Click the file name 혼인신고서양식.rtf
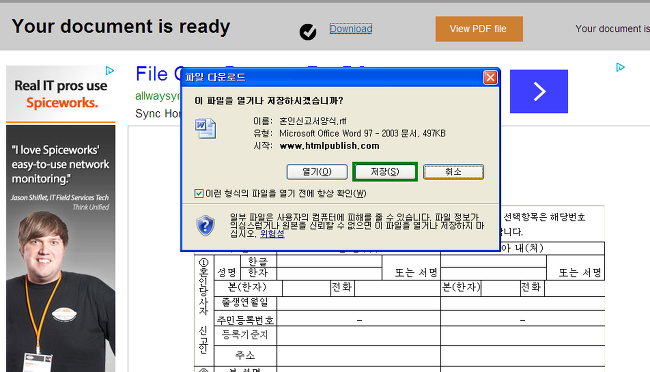Image resolution: width=650 pixels, height=372 pixels. point(313,121)
